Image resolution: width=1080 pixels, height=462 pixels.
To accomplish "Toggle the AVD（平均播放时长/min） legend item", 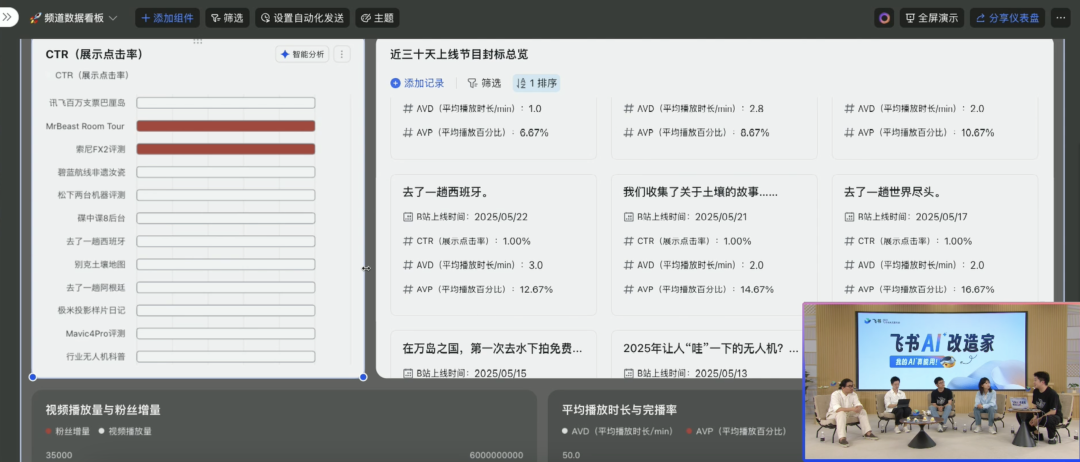I will tap(617, 432).
